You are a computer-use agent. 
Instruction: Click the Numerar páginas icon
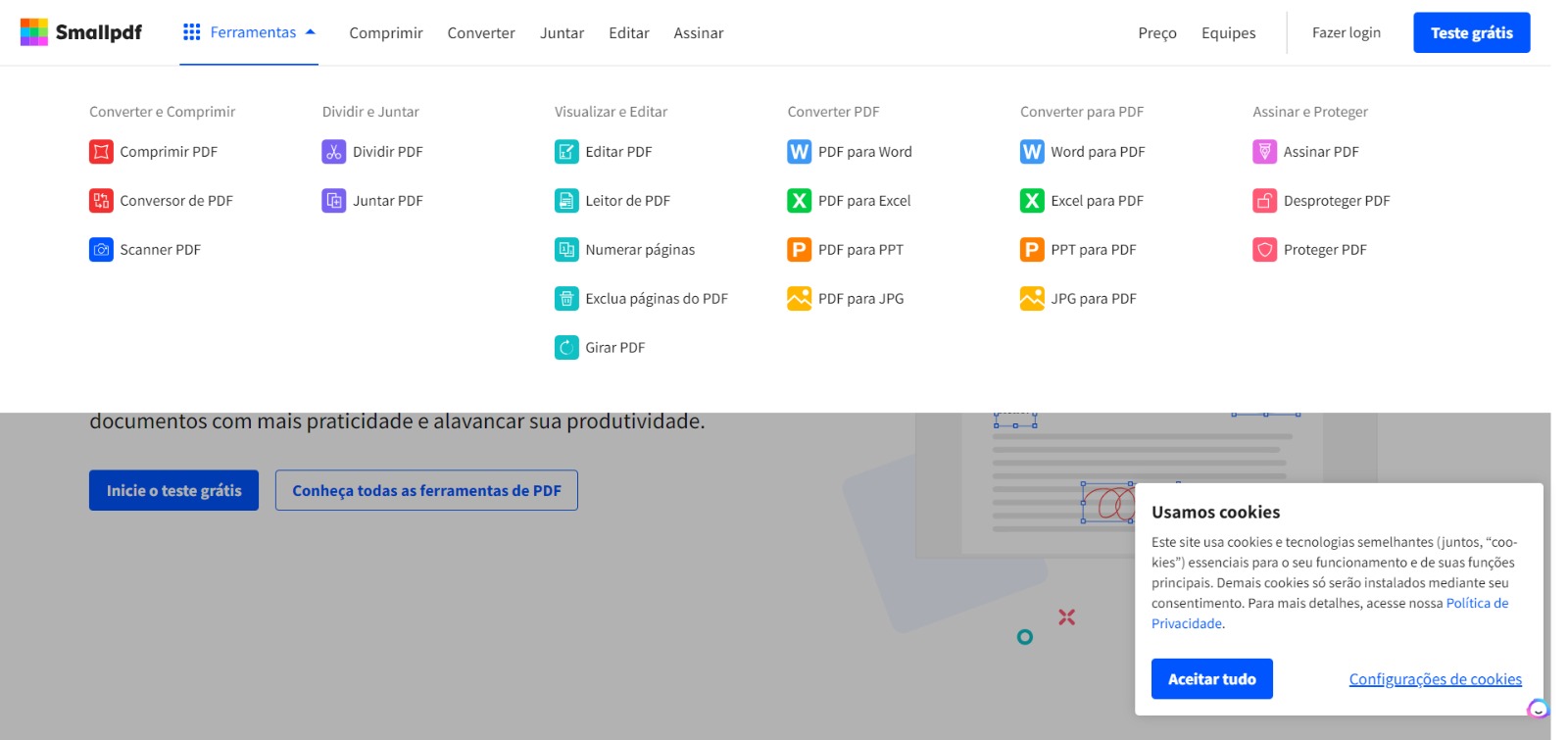click(566, 250)
